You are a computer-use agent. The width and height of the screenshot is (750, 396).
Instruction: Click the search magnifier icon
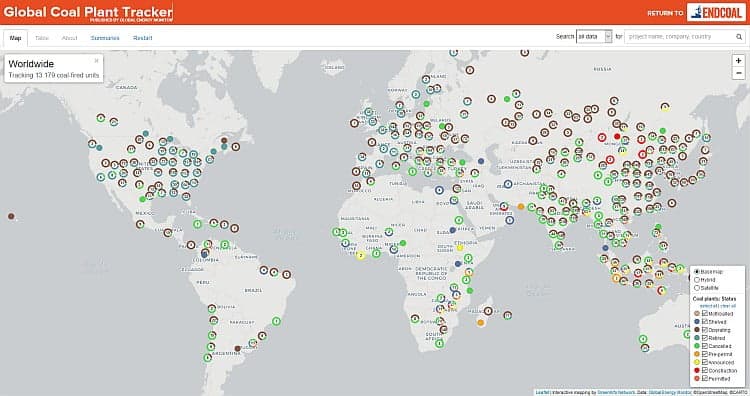(x=739, y=36)
